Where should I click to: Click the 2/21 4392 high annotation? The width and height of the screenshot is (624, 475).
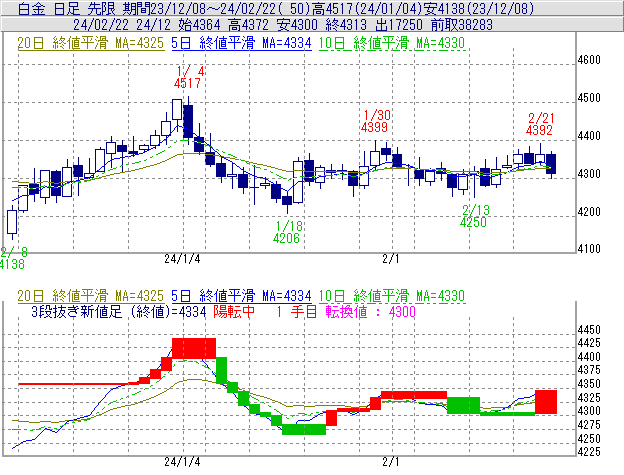tap(540, 124)
